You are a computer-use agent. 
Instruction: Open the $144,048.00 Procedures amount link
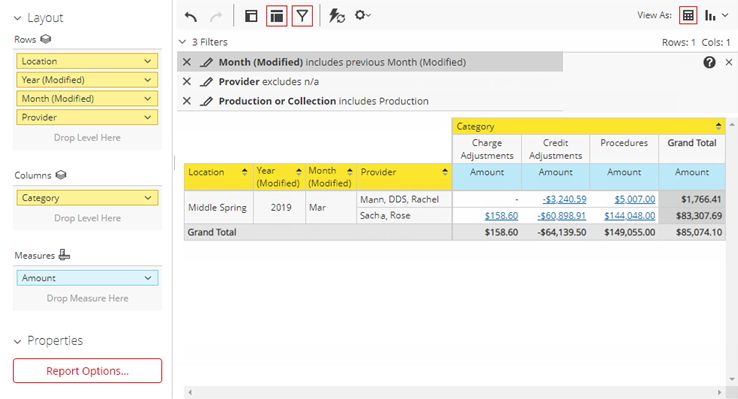[x=629, y=215]
